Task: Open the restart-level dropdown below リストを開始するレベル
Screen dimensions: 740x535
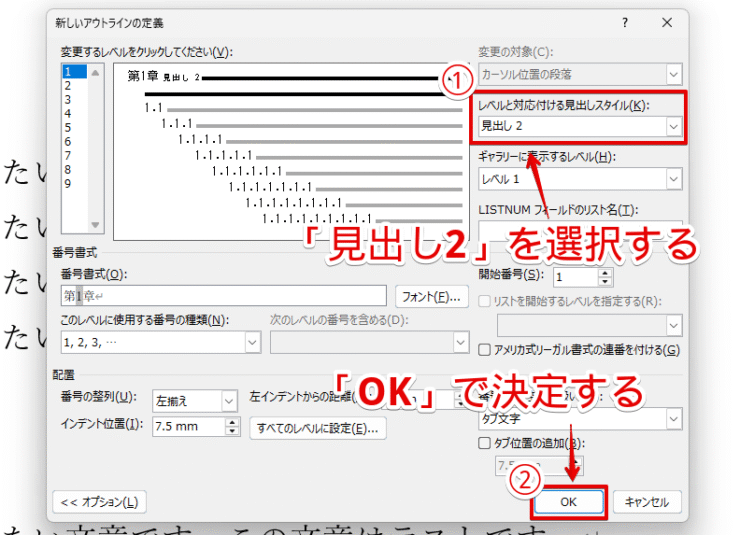Action: point(673,326)
